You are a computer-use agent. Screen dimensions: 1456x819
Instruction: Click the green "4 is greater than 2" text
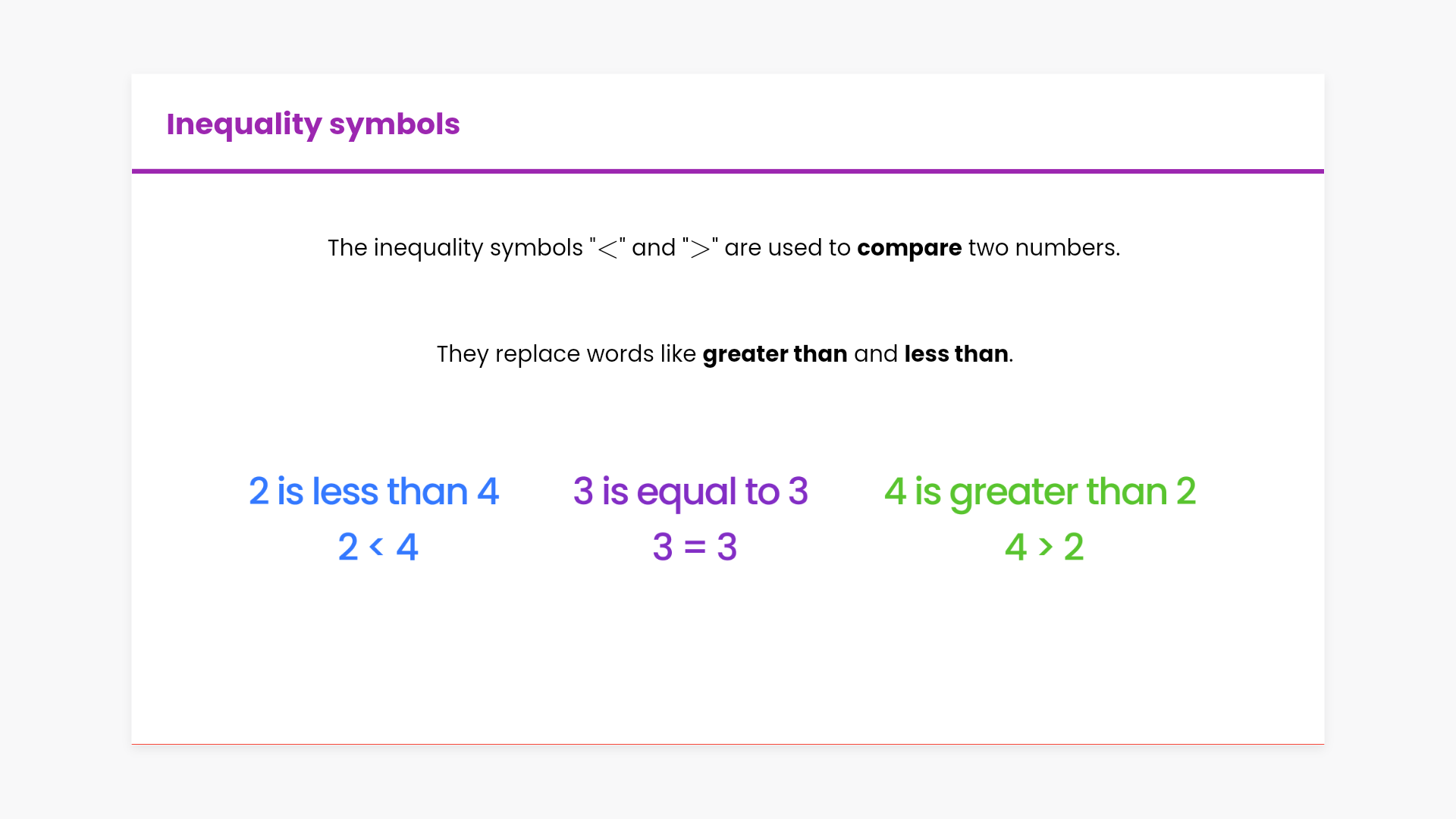coord(1040,491)
